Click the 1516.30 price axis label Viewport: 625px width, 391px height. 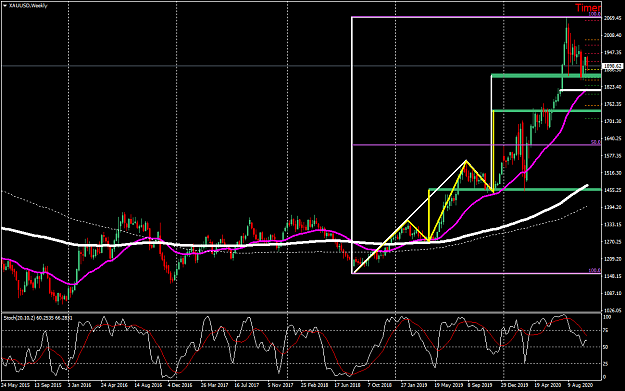click(613, 173)
